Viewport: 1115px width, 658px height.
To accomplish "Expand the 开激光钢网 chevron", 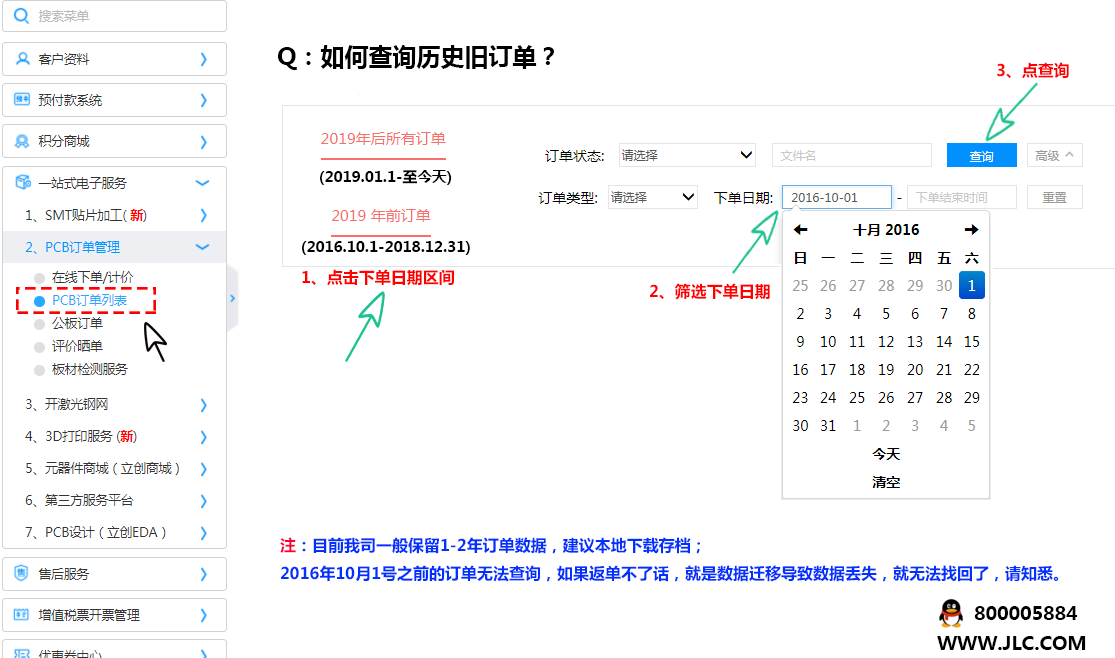I will click(204, 405).
